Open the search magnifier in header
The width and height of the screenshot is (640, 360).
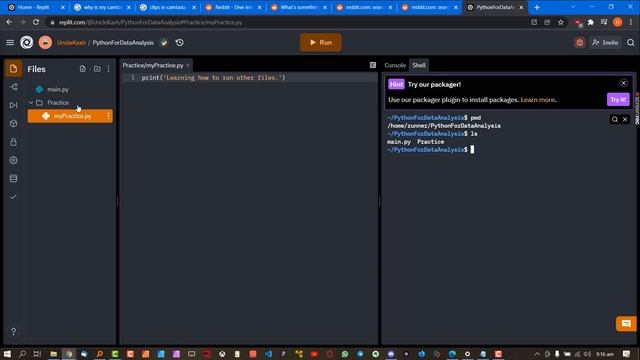coord(631,42)
